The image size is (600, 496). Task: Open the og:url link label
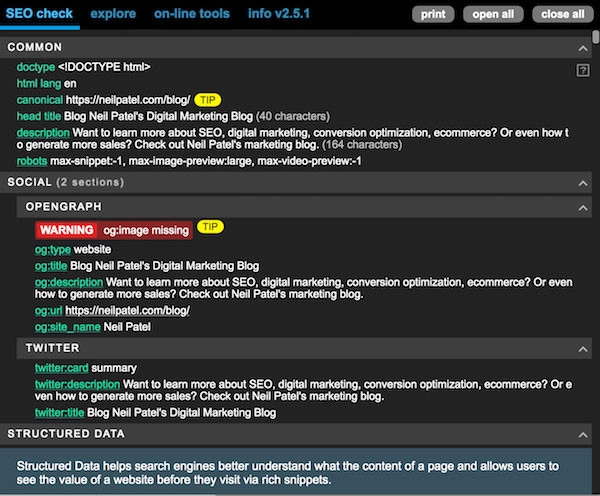click(50, 311)
